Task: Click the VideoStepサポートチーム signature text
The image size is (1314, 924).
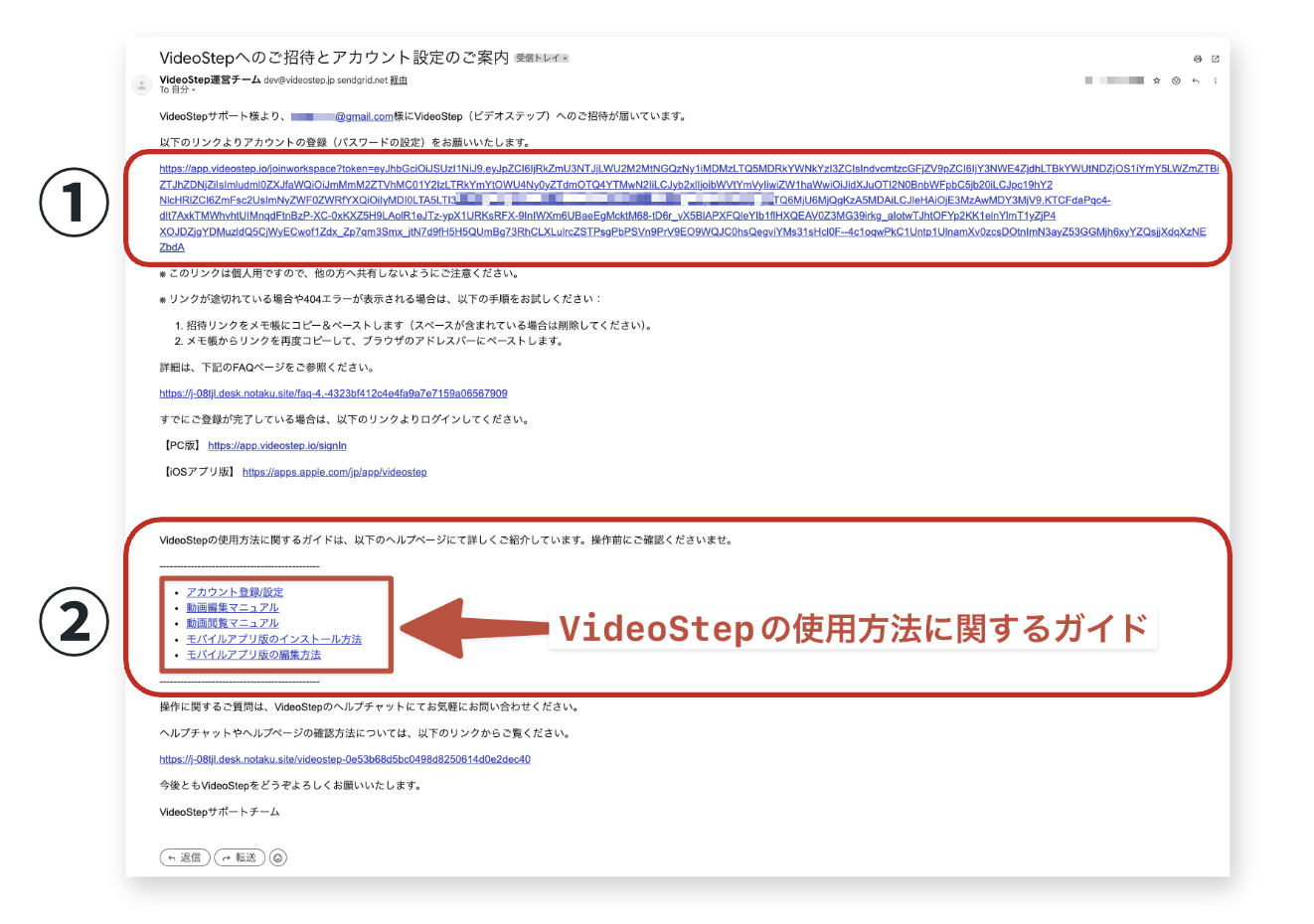Action: pos(220,812)
